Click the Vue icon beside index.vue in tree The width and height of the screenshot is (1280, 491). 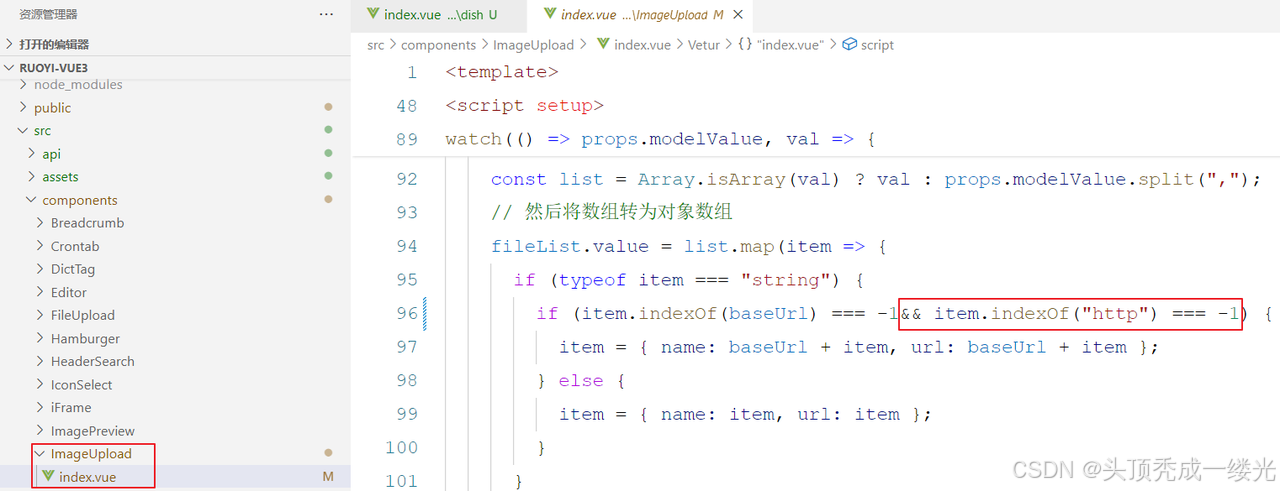click(x=48, y=477)
